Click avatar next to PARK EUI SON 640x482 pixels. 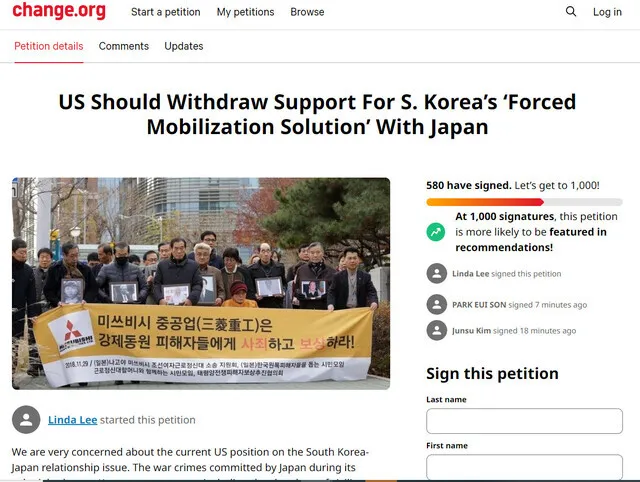pyautogui.click(x=437, y=304)
